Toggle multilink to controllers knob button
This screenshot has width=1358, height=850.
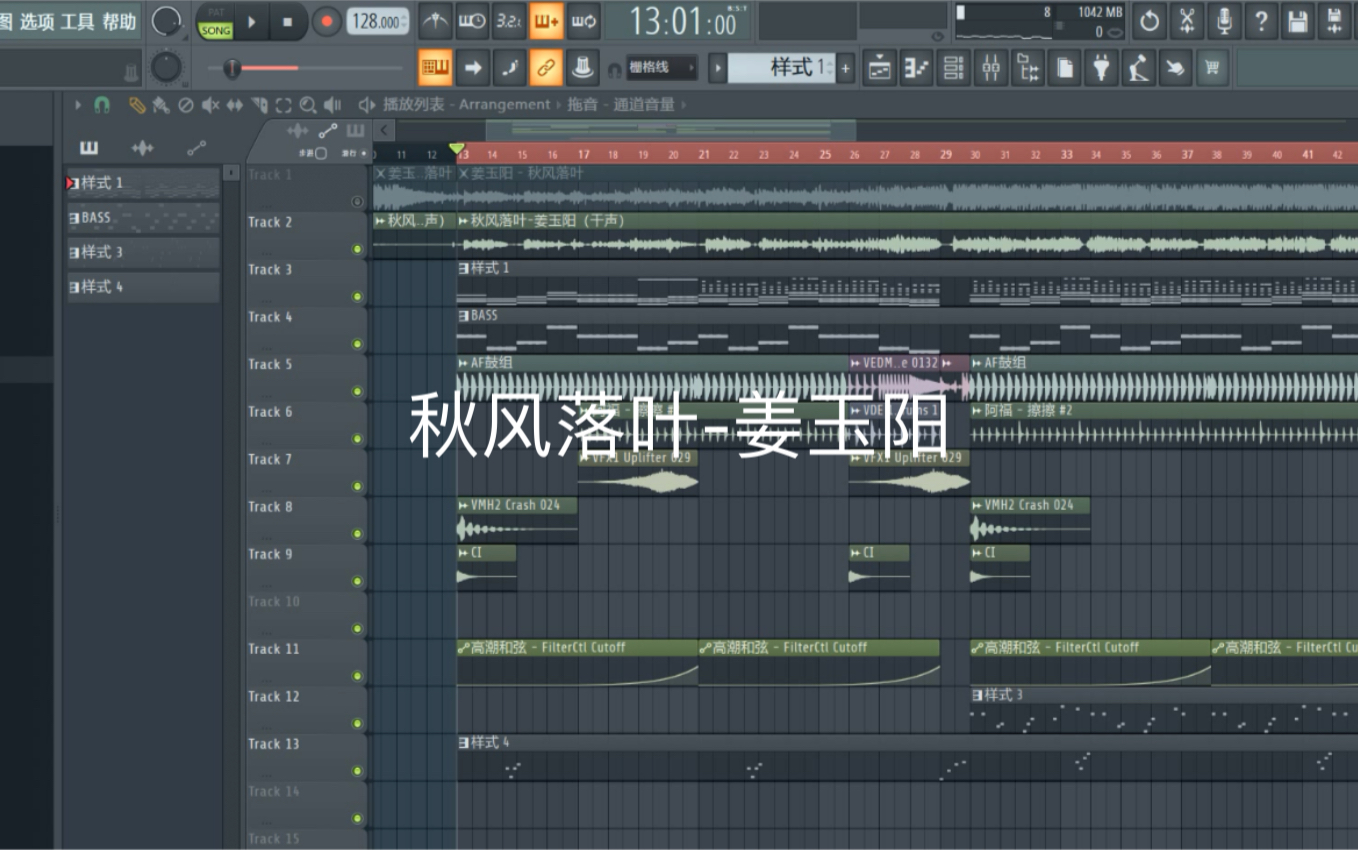583,67
